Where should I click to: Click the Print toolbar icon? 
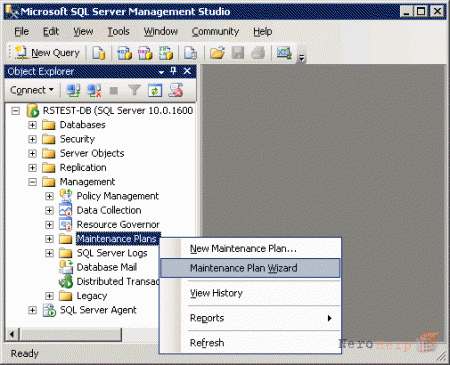[258, 53]
